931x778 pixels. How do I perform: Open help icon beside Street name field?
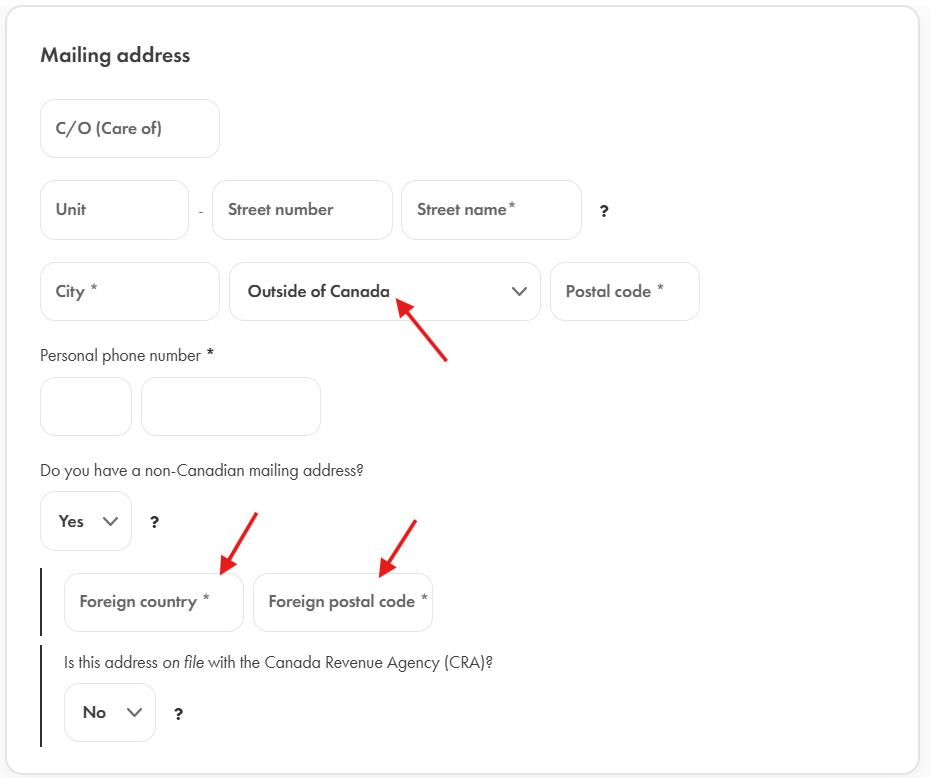click(604, 211)
